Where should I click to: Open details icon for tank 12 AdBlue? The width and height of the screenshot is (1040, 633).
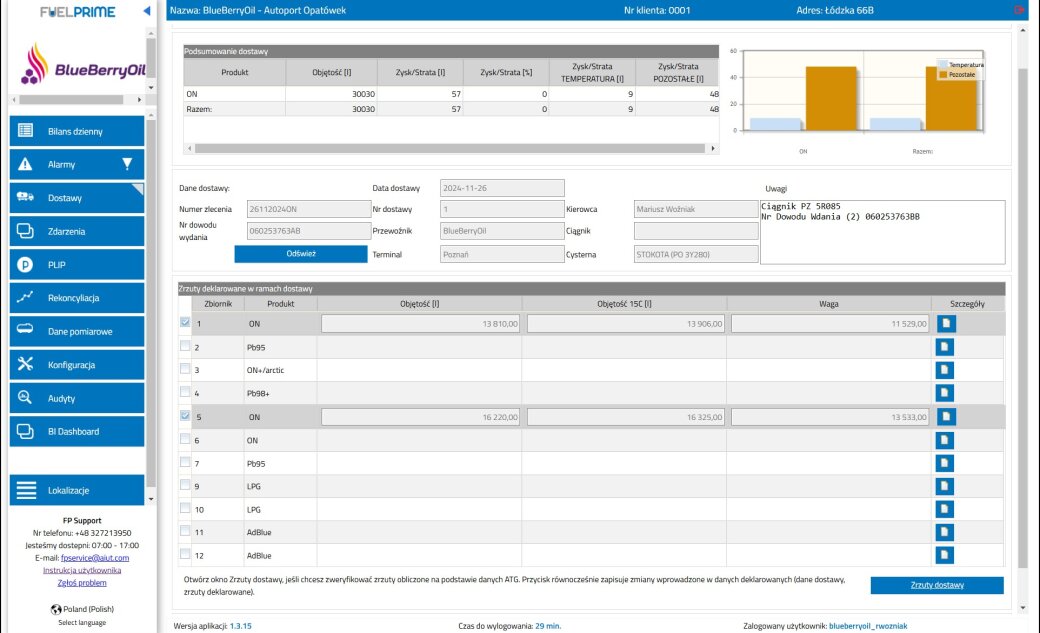pos(944,555)
